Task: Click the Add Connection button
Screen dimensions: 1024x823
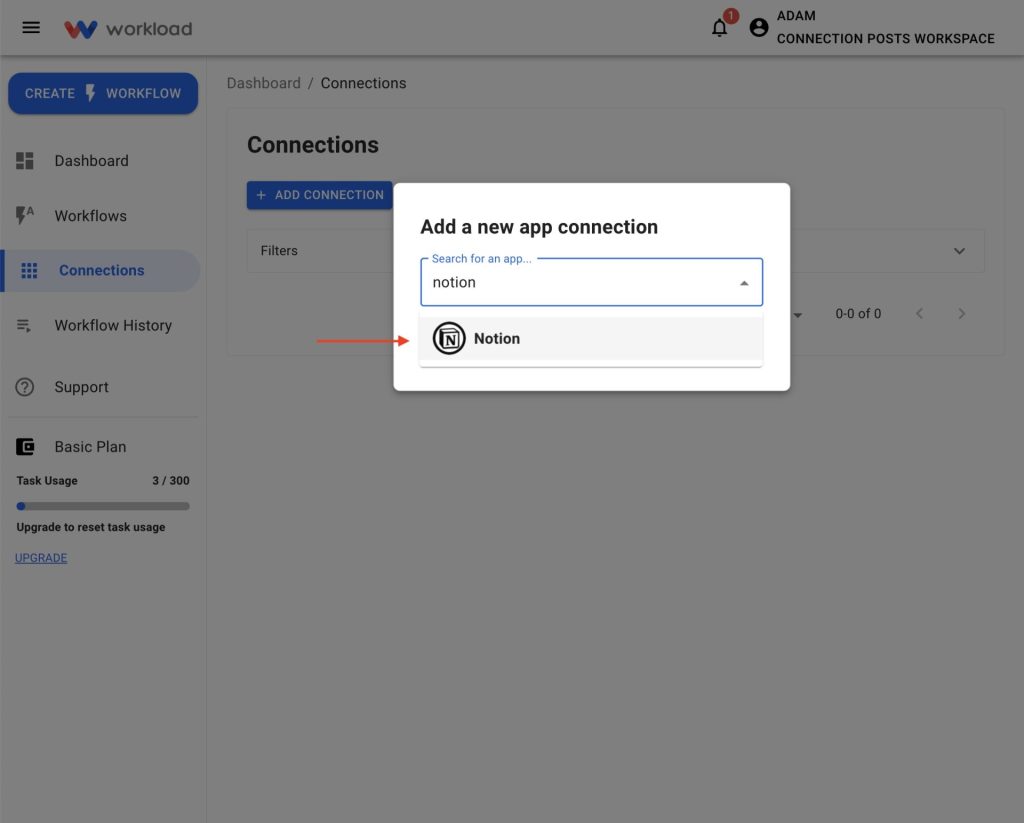Action: point(319,195)
